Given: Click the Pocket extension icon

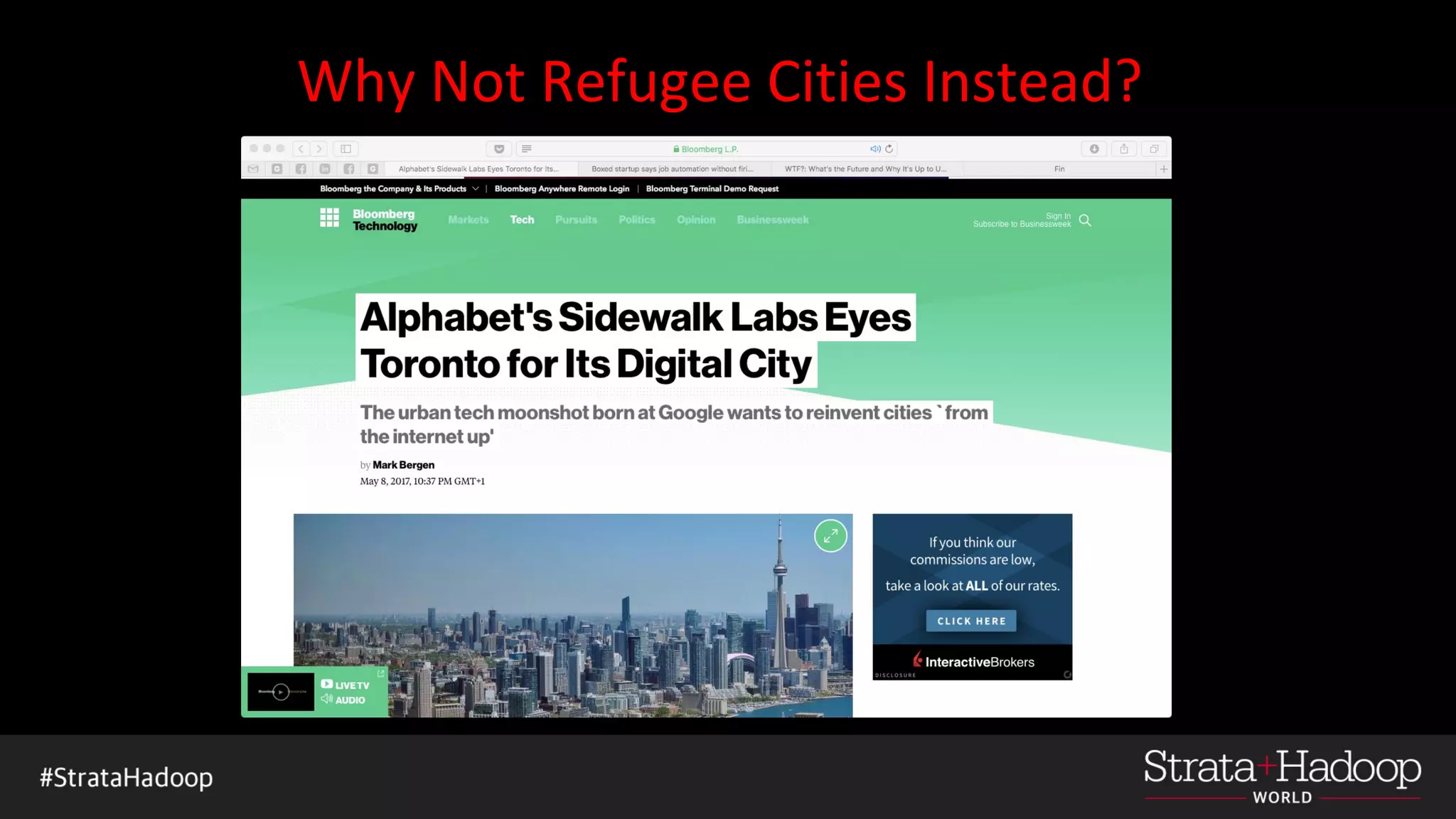Looking at the screenshot, I should tap(499, 149).
